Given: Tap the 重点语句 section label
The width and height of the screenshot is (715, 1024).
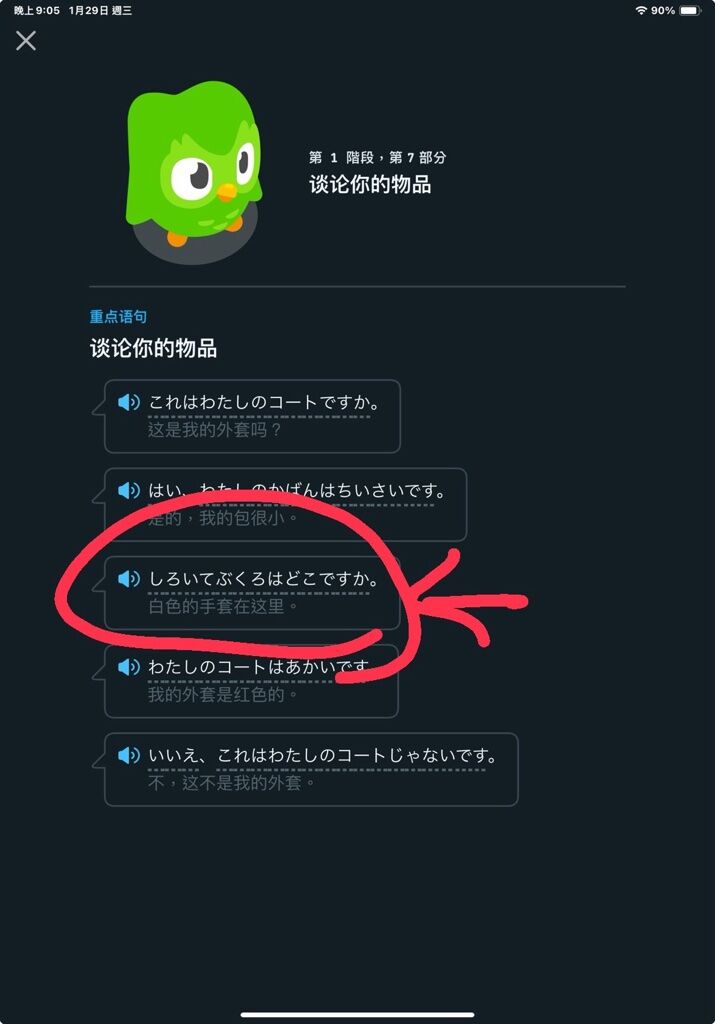Looking at the screenshot, I should point(118,317).
